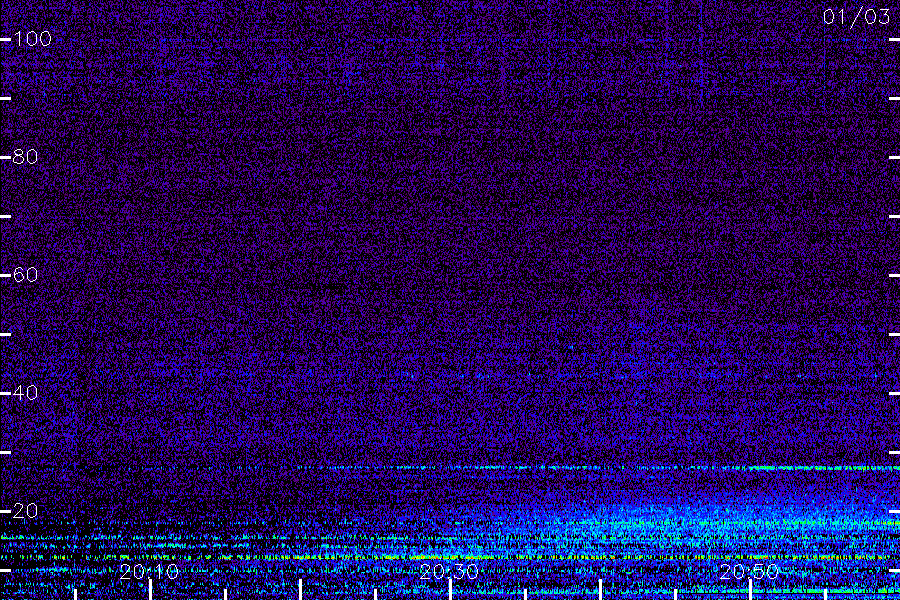
Task: Click the 01/03 date label
Action: coord(856,17)
